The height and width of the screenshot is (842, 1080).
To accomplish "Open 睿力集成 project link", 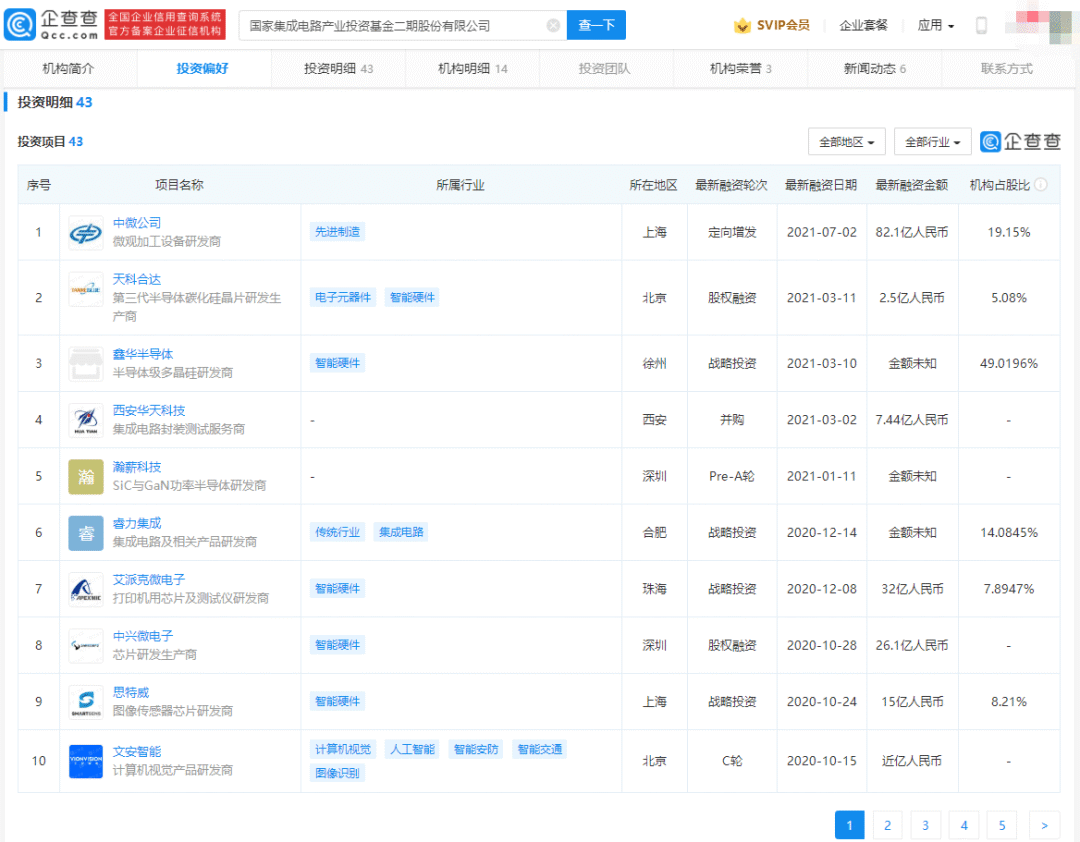I will (x=136, y=524).
